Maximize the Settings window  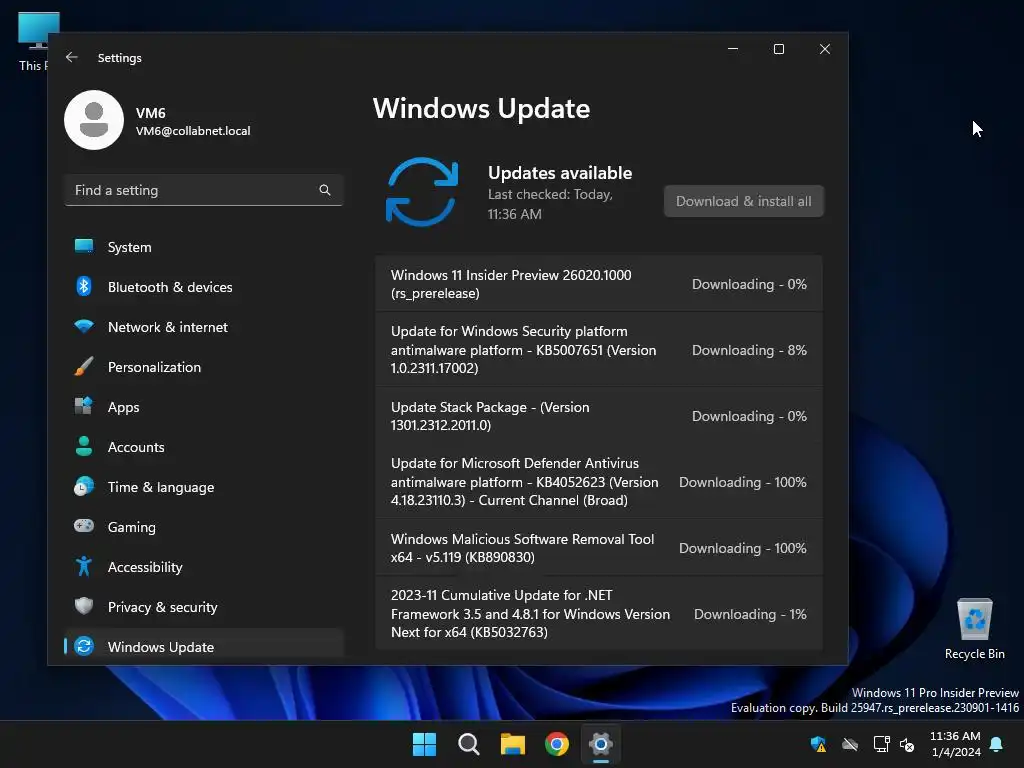pos(778,49)
